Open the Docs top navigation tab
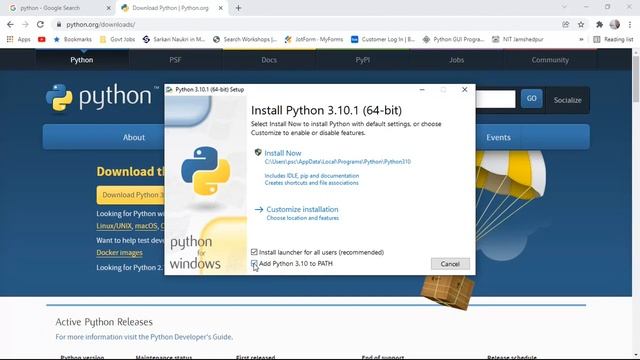 [x=269, y=60]
